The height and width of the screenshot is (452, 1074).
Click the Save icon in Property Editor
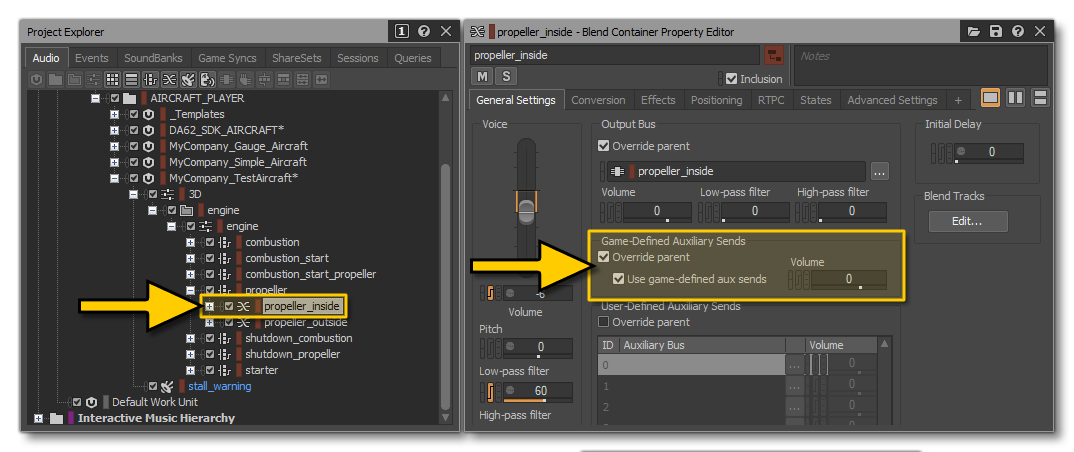pyautogui.click(x=995, y=32)
